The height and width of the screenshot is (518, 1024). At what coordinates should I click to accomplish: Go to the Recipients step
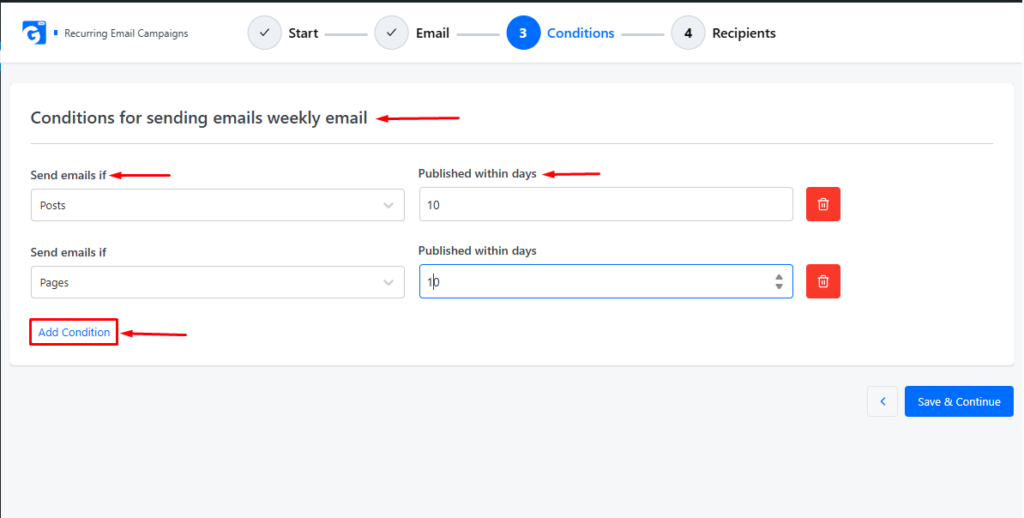click(x=744, y=33)
